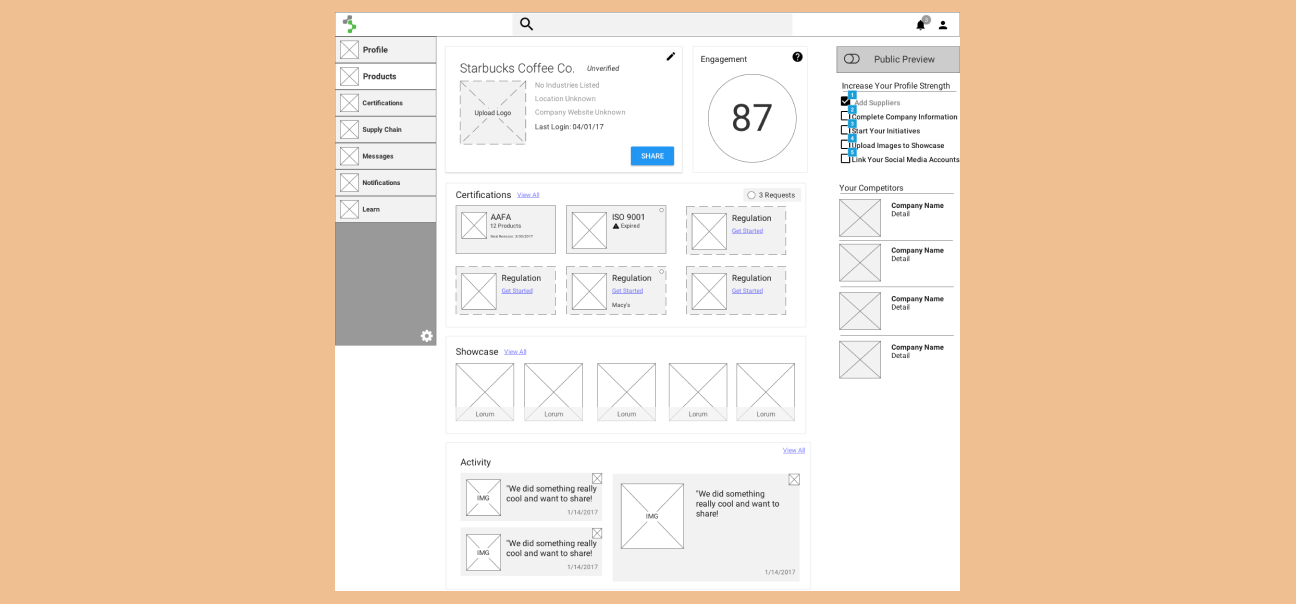This screenshot has width=1296, height=604.
Task: Click the Activity section heading
Action: point(476,462)
